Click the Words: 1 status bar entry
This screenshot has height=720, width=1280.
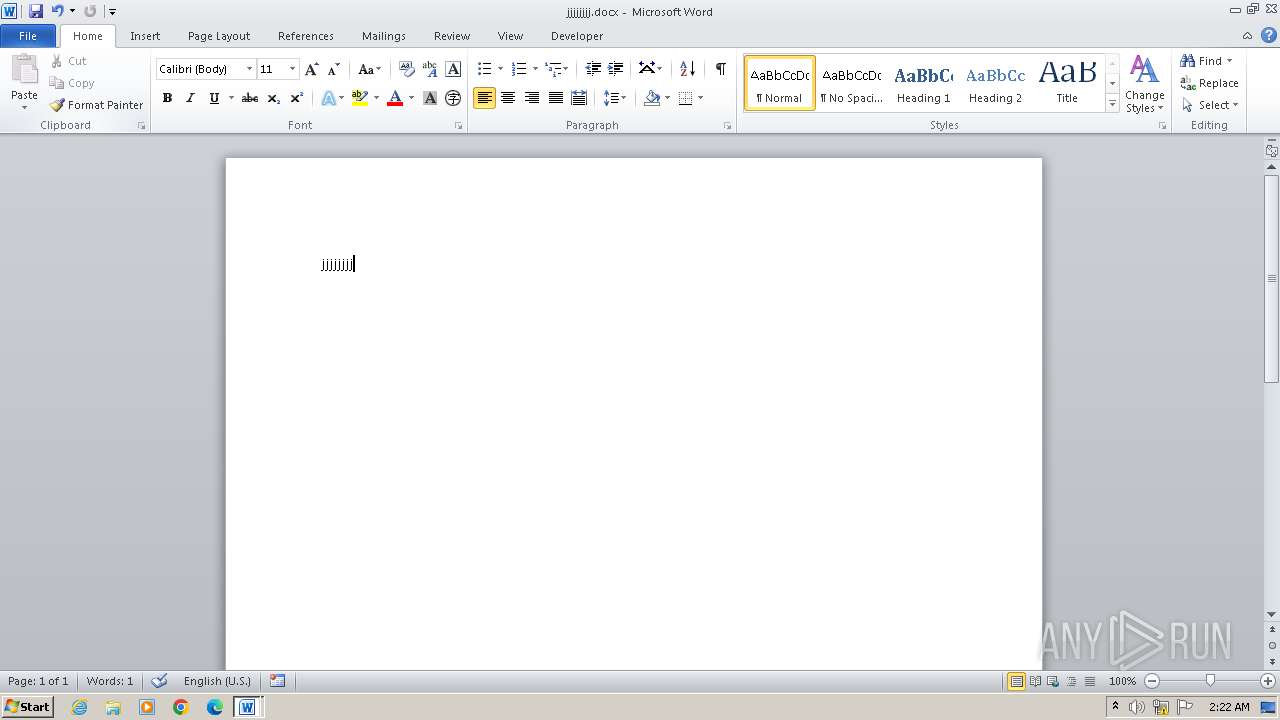click(x=110, y=681)
